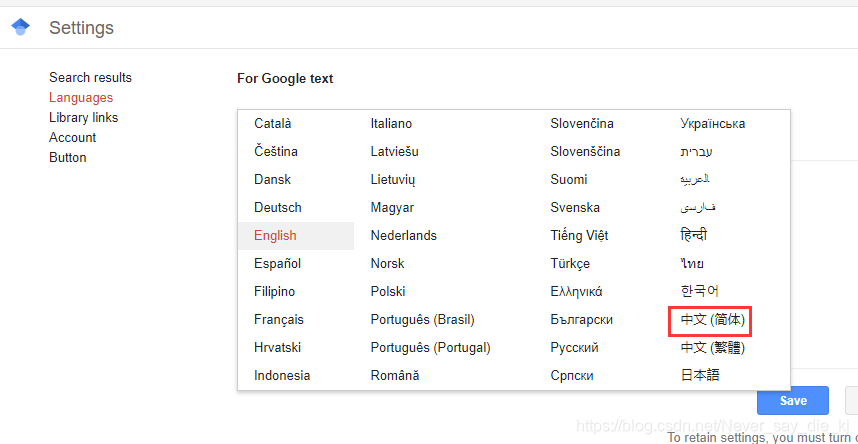Select Hindi हिन्दी language
The image size is (858, 444).
(x=693, y=235)
